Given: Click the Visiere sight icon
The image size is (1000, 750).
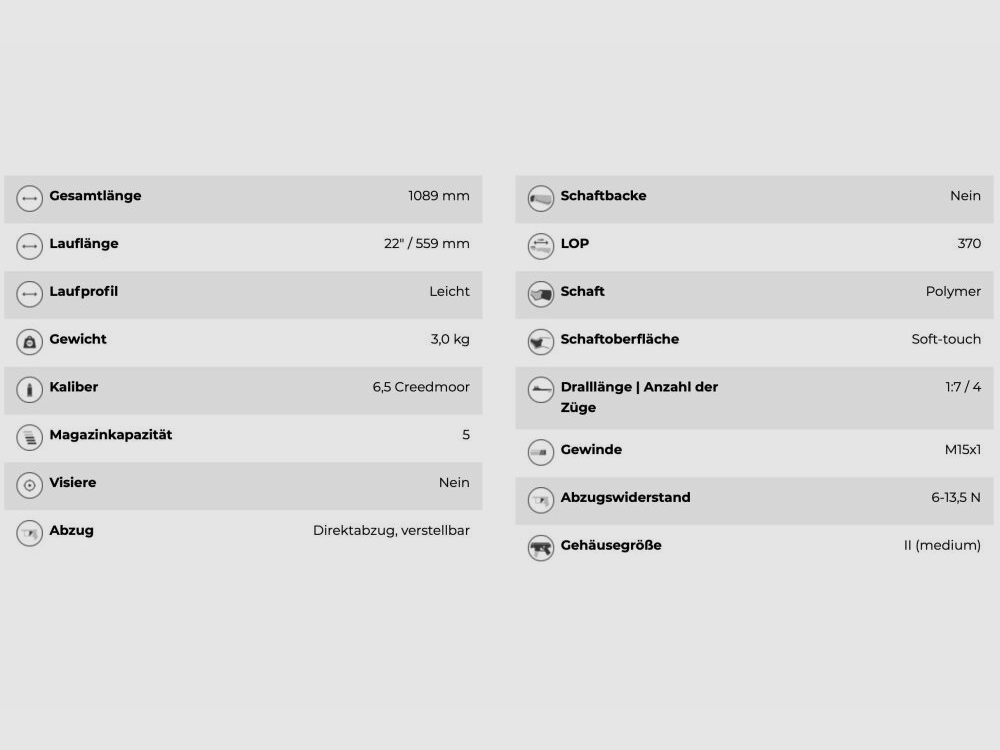Looking at the screenshot, I should pyautogui.click(x=30, y=485).
